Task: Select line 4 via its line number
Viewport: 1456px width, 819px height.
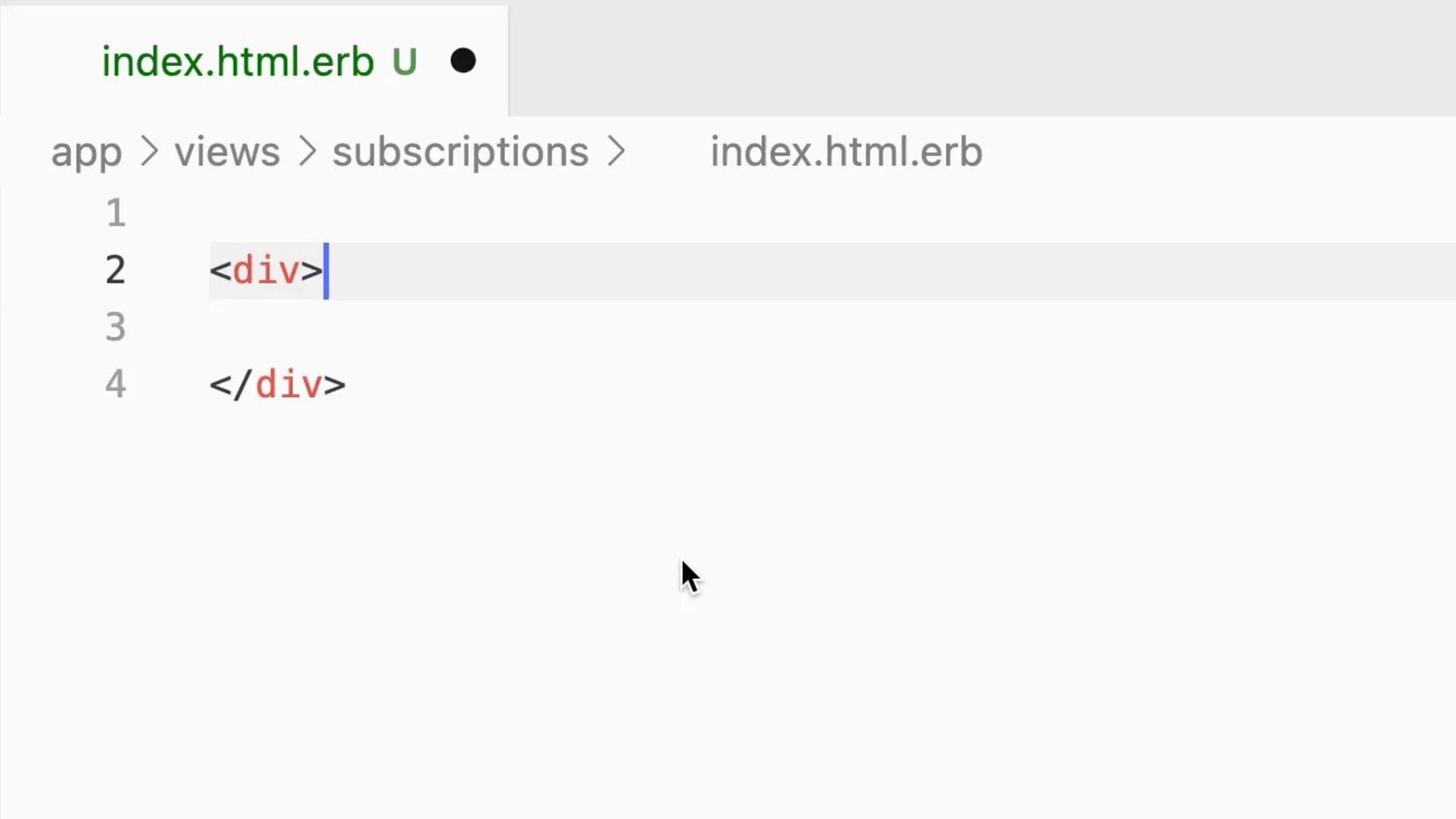Action: click(115, 384)
